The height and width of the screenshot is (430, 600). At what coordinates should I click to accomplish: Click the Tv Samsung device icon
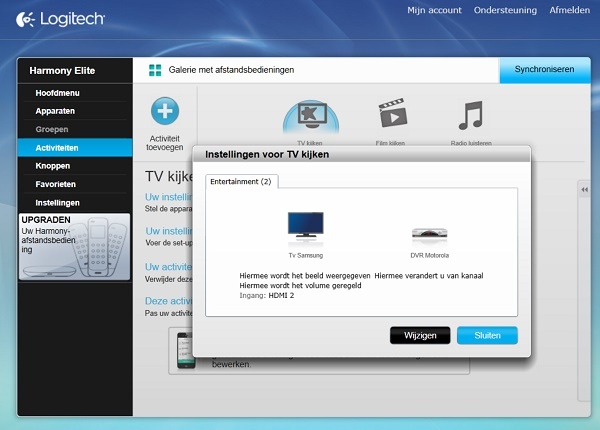coord(305,226)
